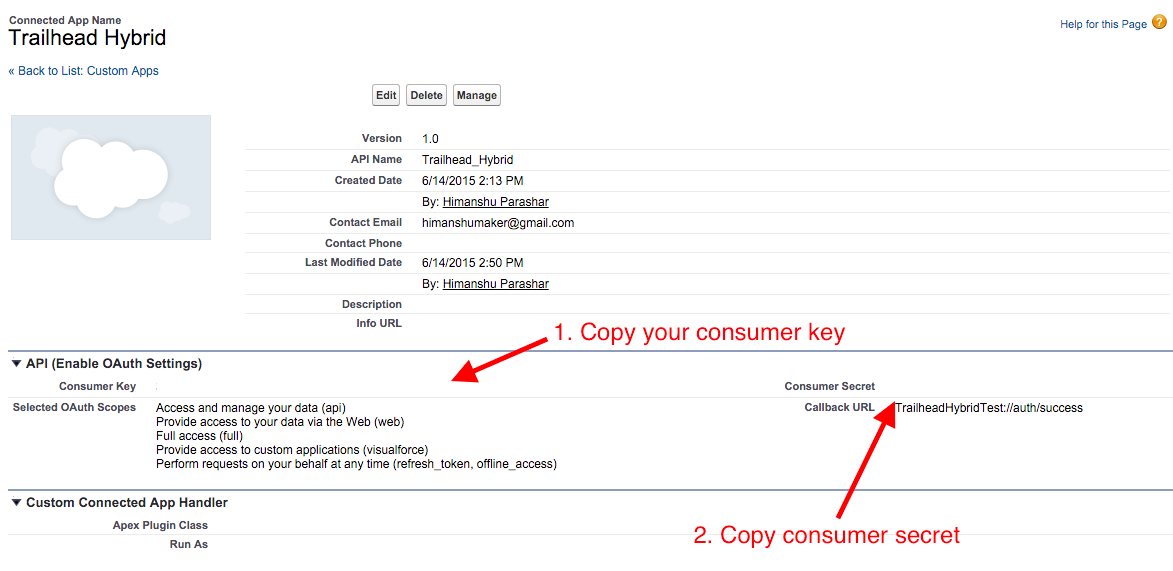Click the Selected OAuth Scopes label
The height and width of the screenshot is (571, 1173).
(75, 408)
